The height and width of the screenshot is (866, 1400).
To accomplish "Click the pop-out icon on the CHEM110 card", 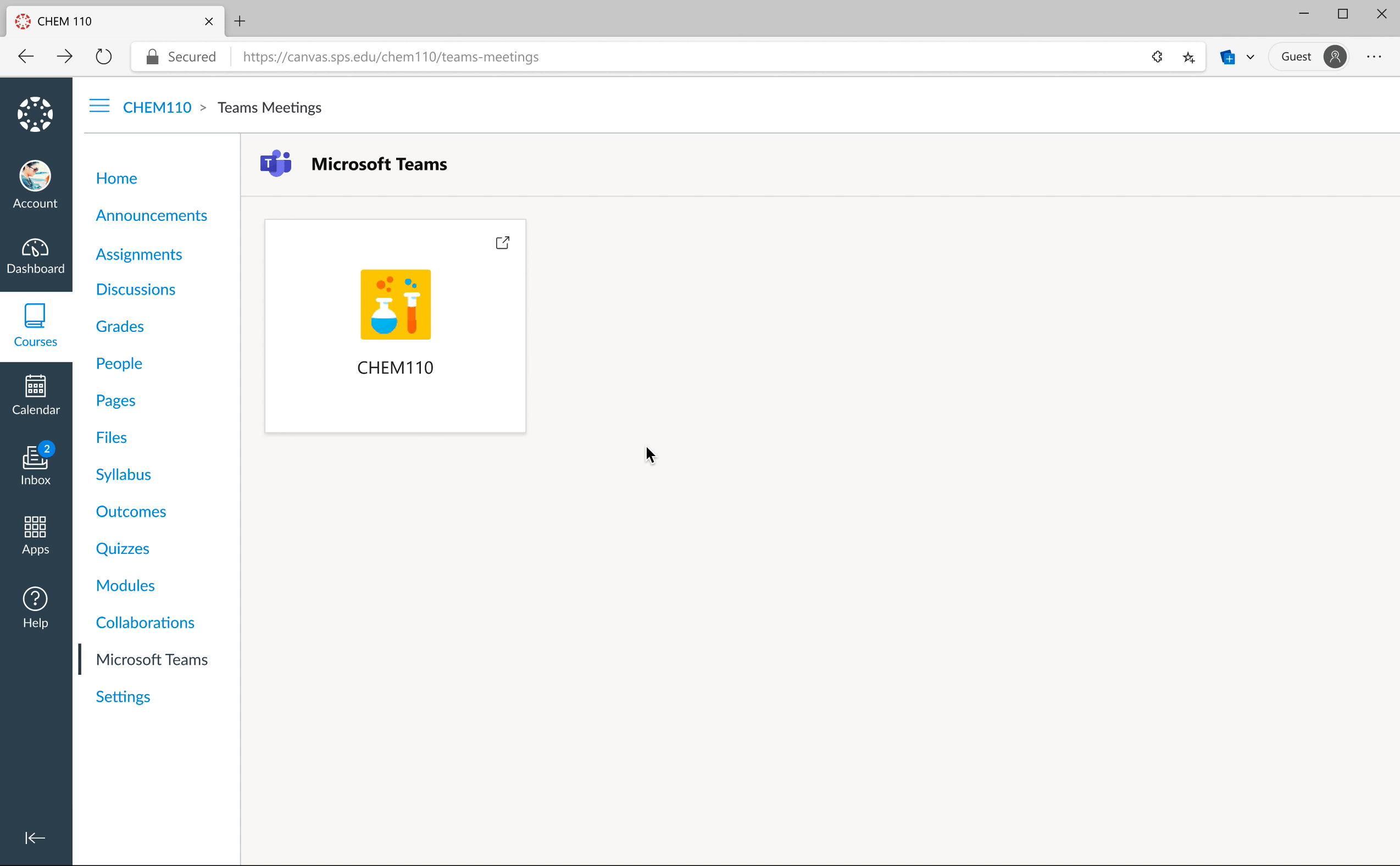I will [502, 243].
